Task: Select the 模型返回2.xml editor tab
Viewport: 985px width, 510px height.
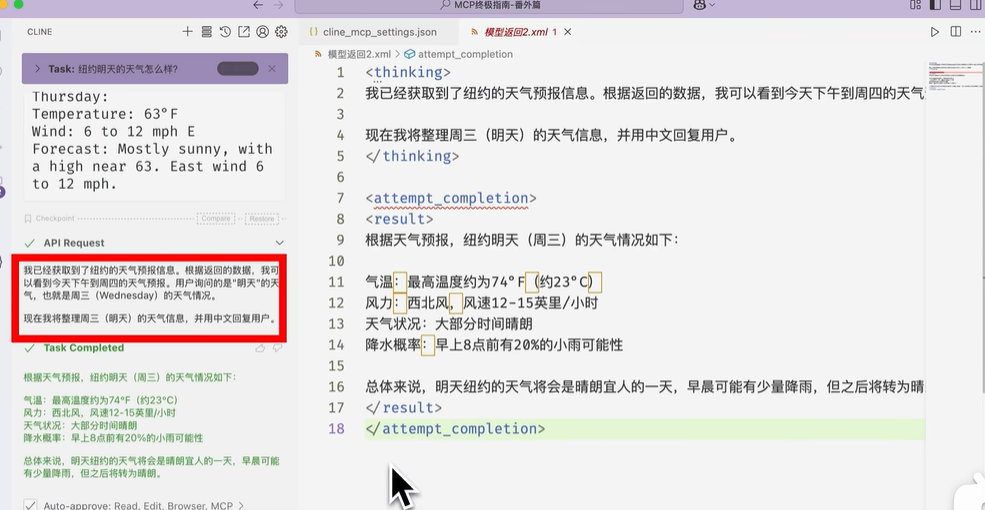Action: click(x=516, y=31)
